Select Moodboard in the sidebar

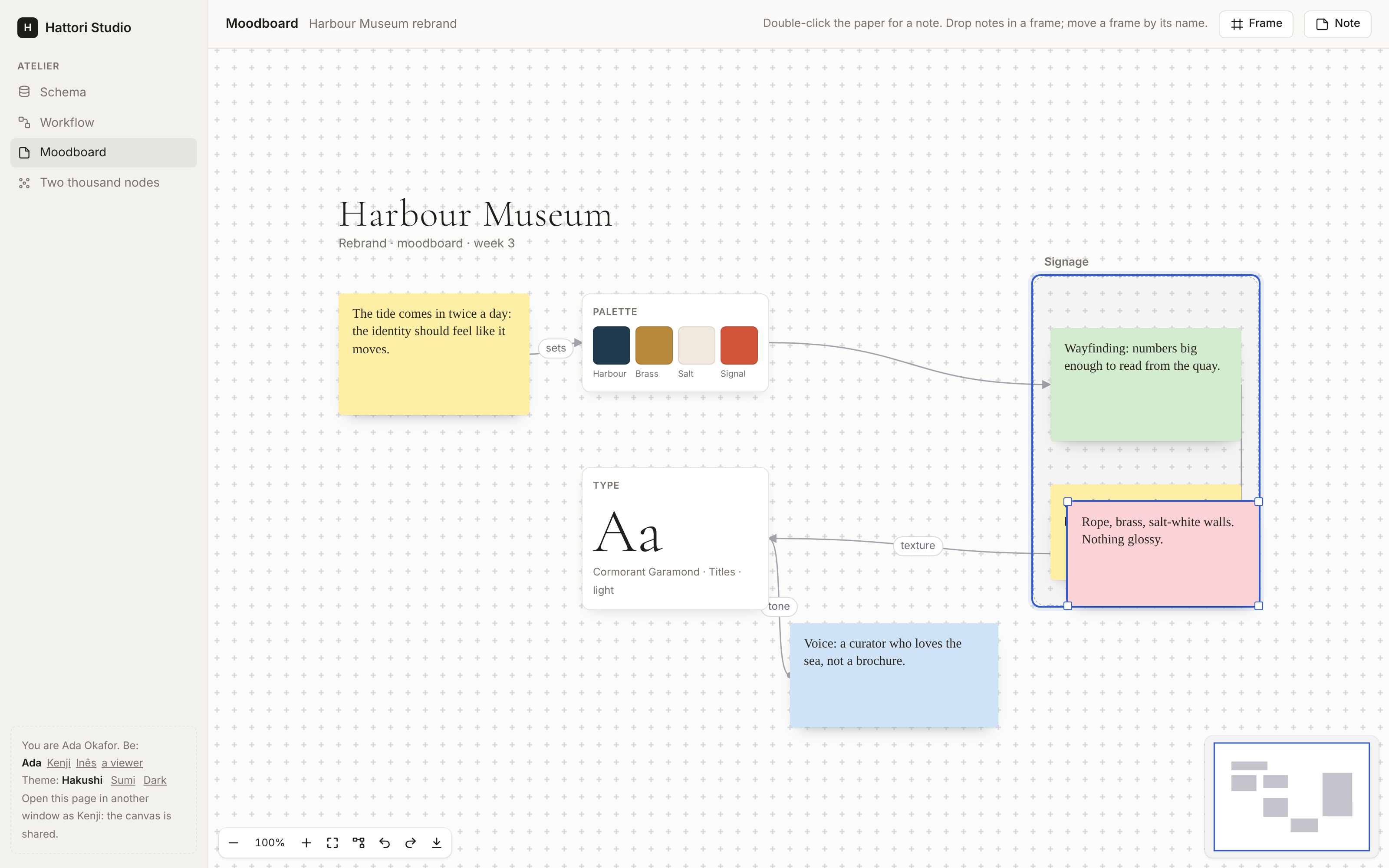coord(103,152)
